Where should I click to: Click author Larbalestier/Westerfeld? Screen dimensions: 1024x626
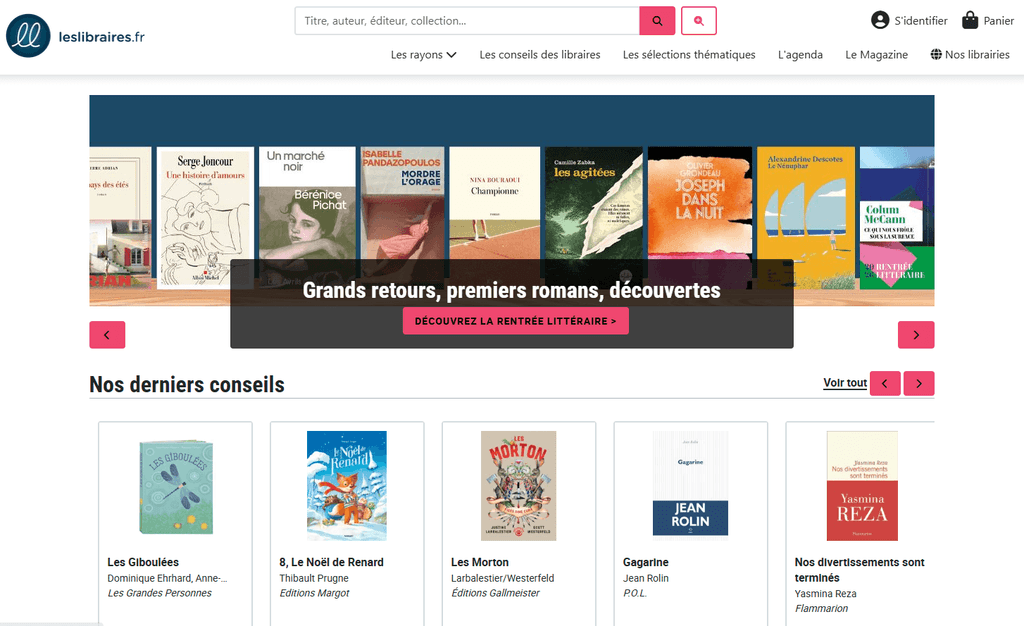pyautogui.click(x=502, y=578)
